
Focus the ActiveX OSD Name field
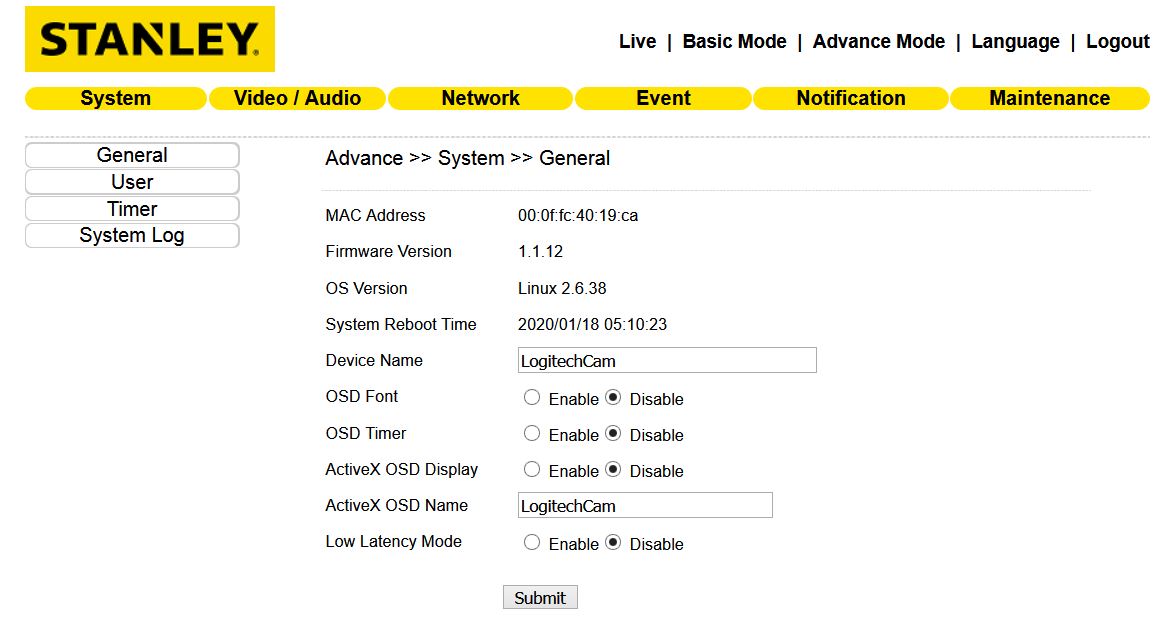(x=645, y=506)
